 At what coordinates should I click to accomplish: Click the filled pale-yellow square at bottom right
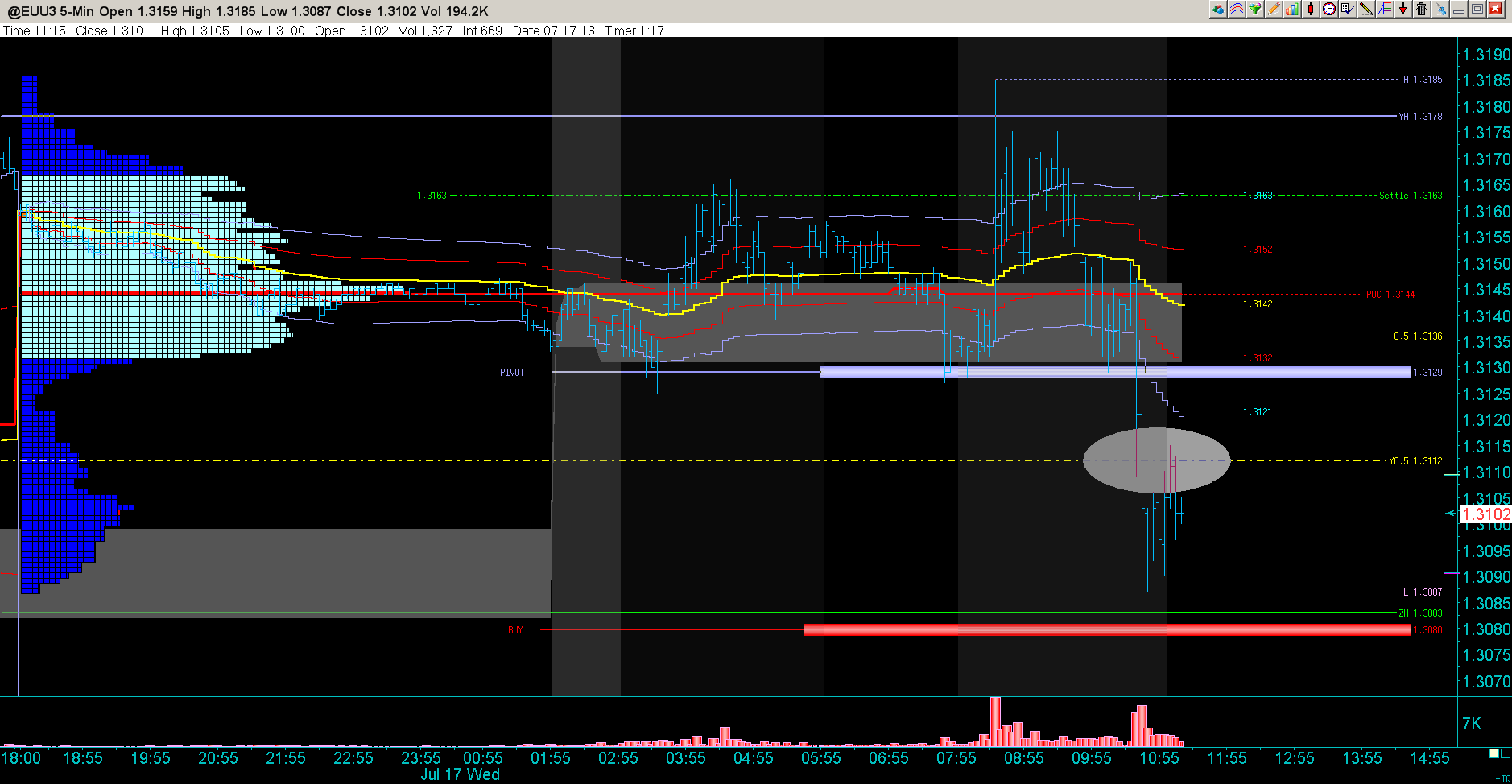point(1494,753)
